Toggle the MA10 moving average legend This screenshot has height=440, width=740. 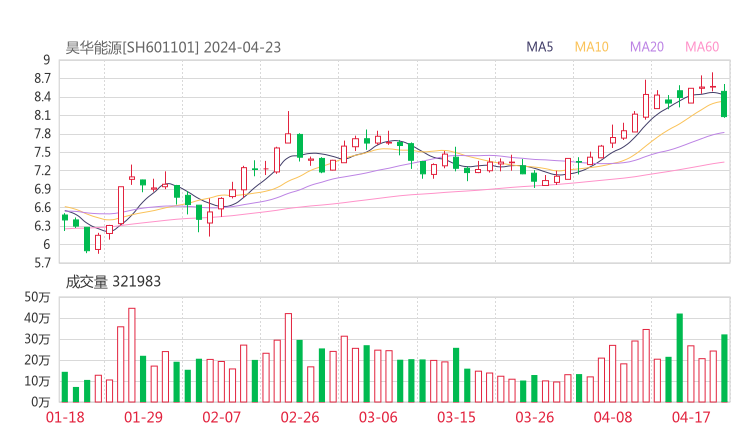point(592,47)
